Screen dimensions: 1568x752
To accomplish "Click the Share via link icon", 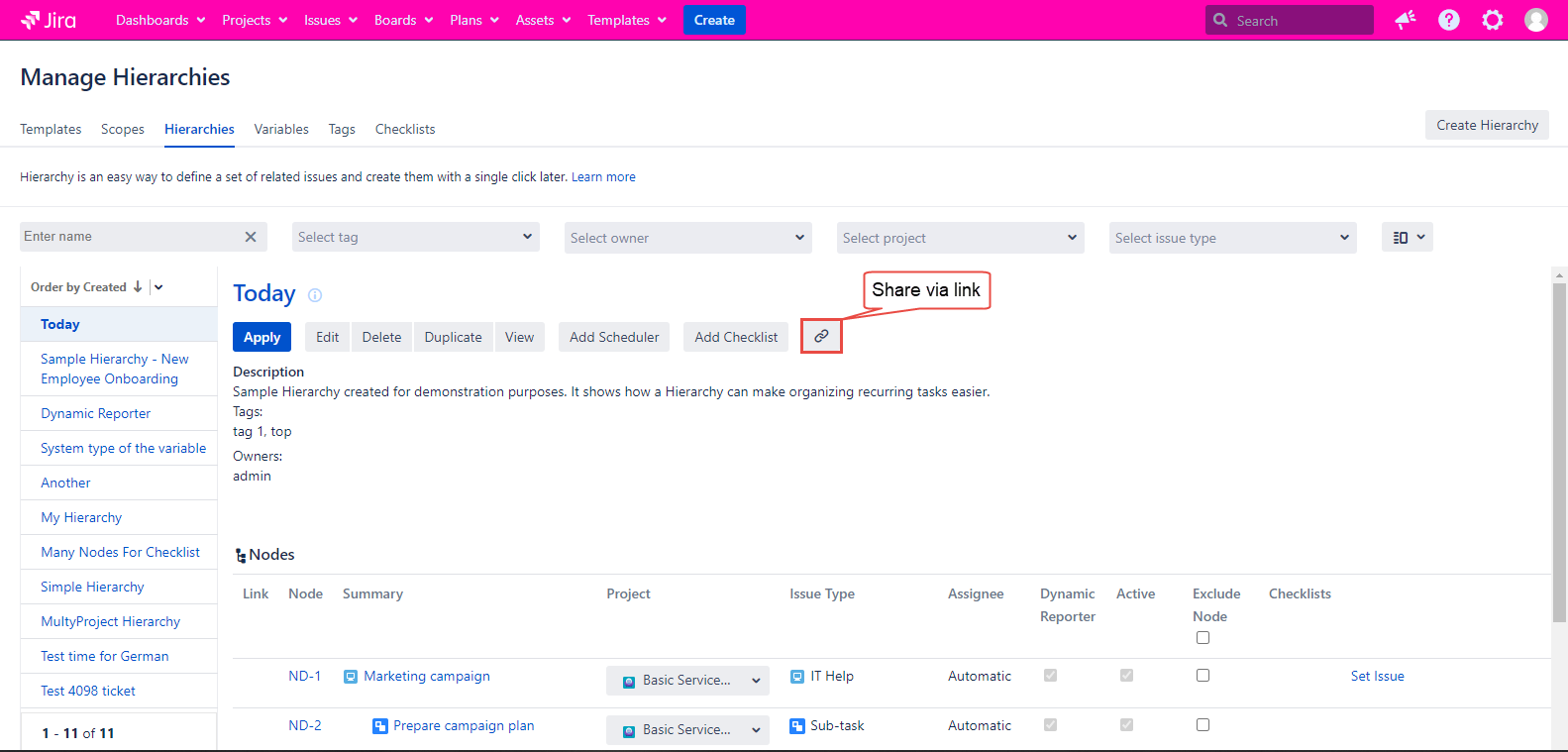I will pos(821,337).
